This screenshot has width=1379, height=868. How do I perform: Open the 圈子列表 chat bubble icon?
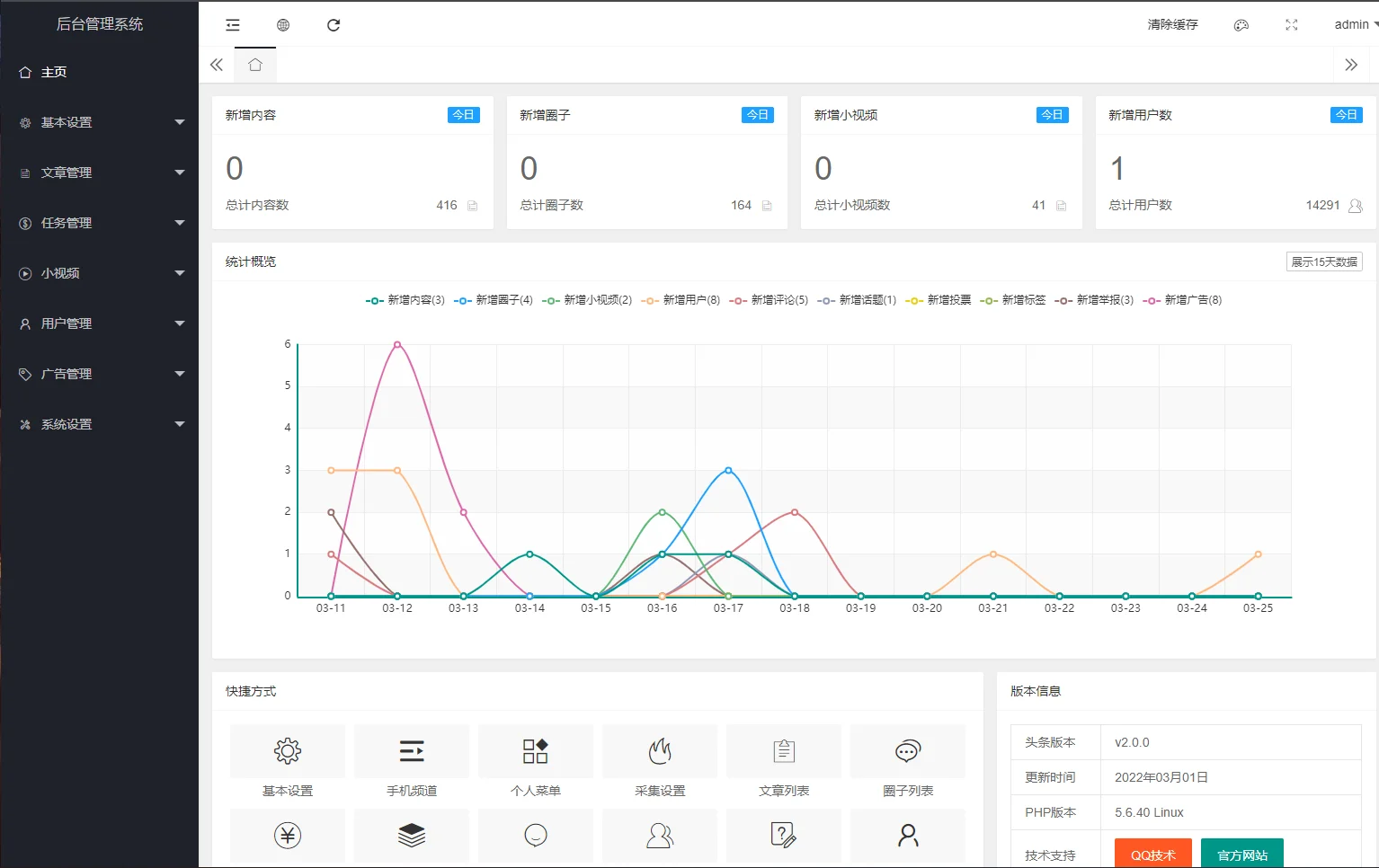click(x=907, y=751)
